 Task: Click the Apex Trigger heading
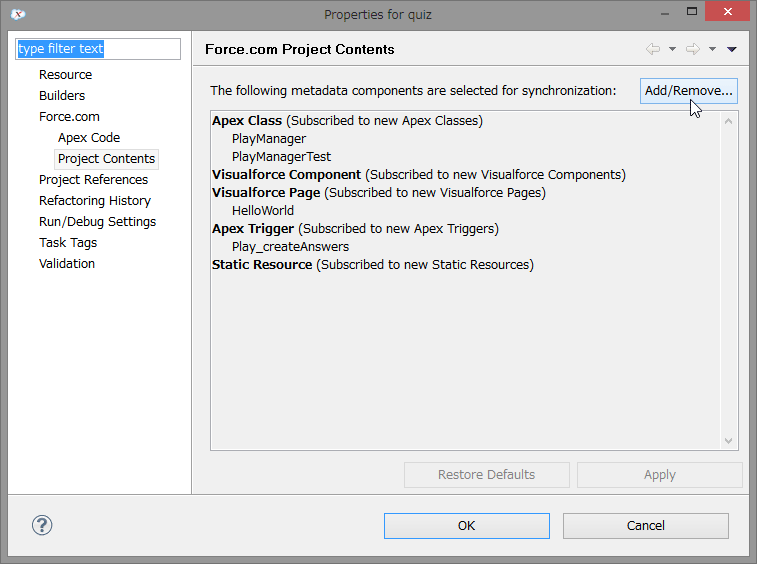(253, 229)
